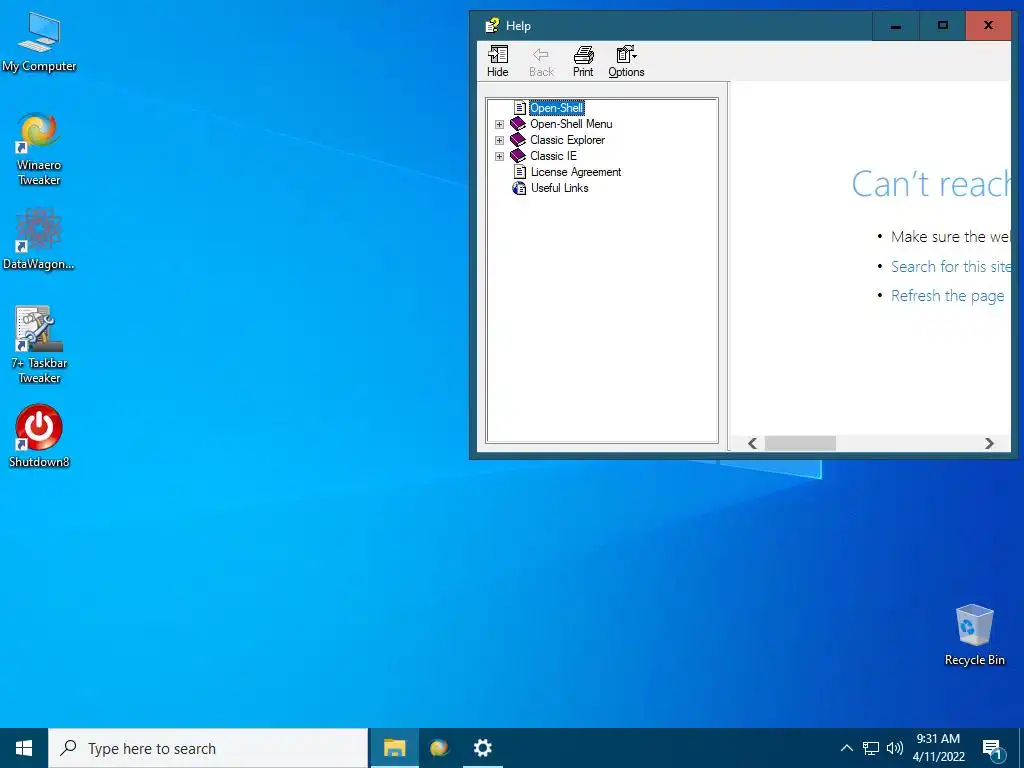Select the Shutdown8 desktop shortcut
This screenshot has width=1024, height=768.
tap(39, 436)
